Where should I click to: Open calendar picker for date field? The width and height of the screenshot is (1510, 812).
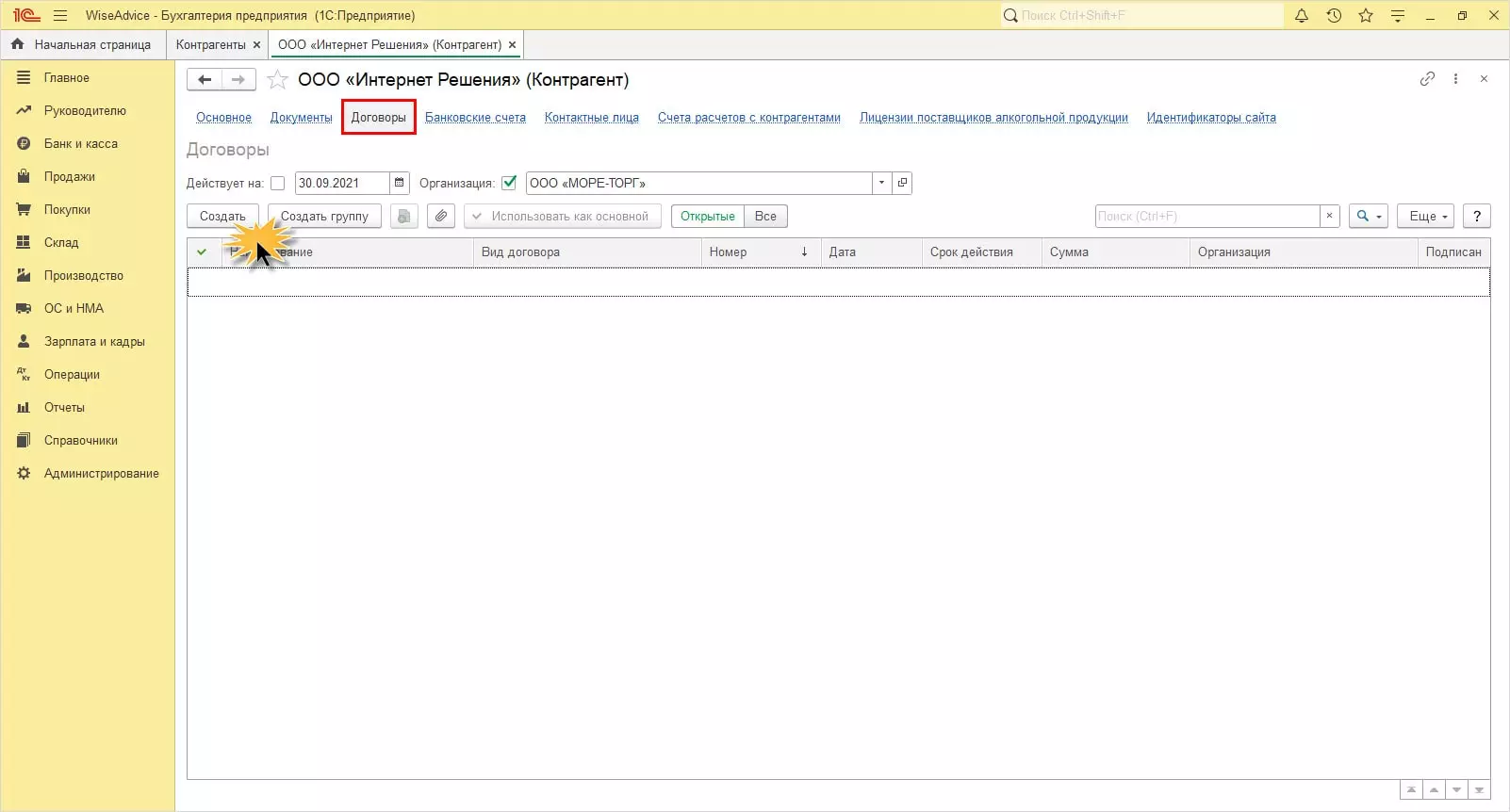click(x=400, y=183)
